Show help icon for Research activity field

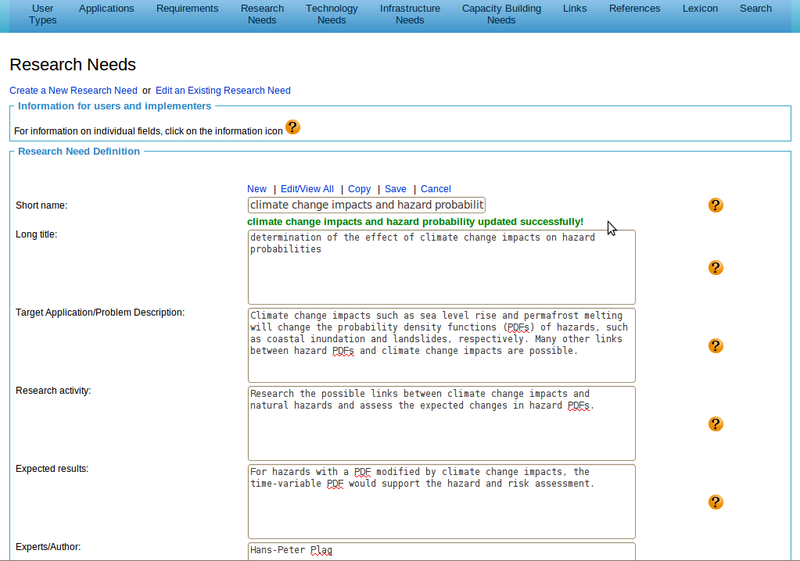pyautogui.click(x=715, y=424)
